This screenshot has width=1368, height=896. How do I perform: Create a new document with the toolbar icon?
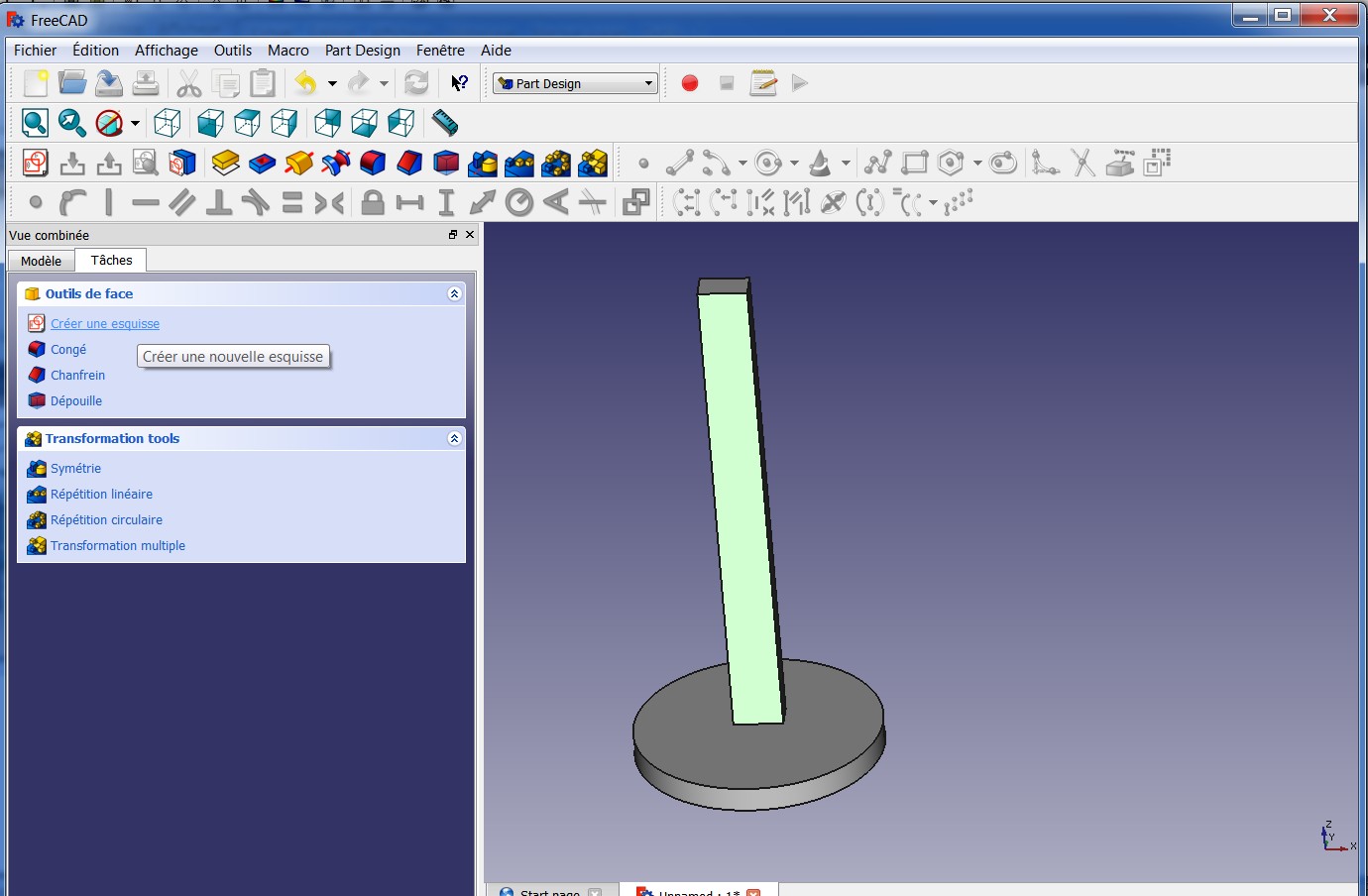36,83
